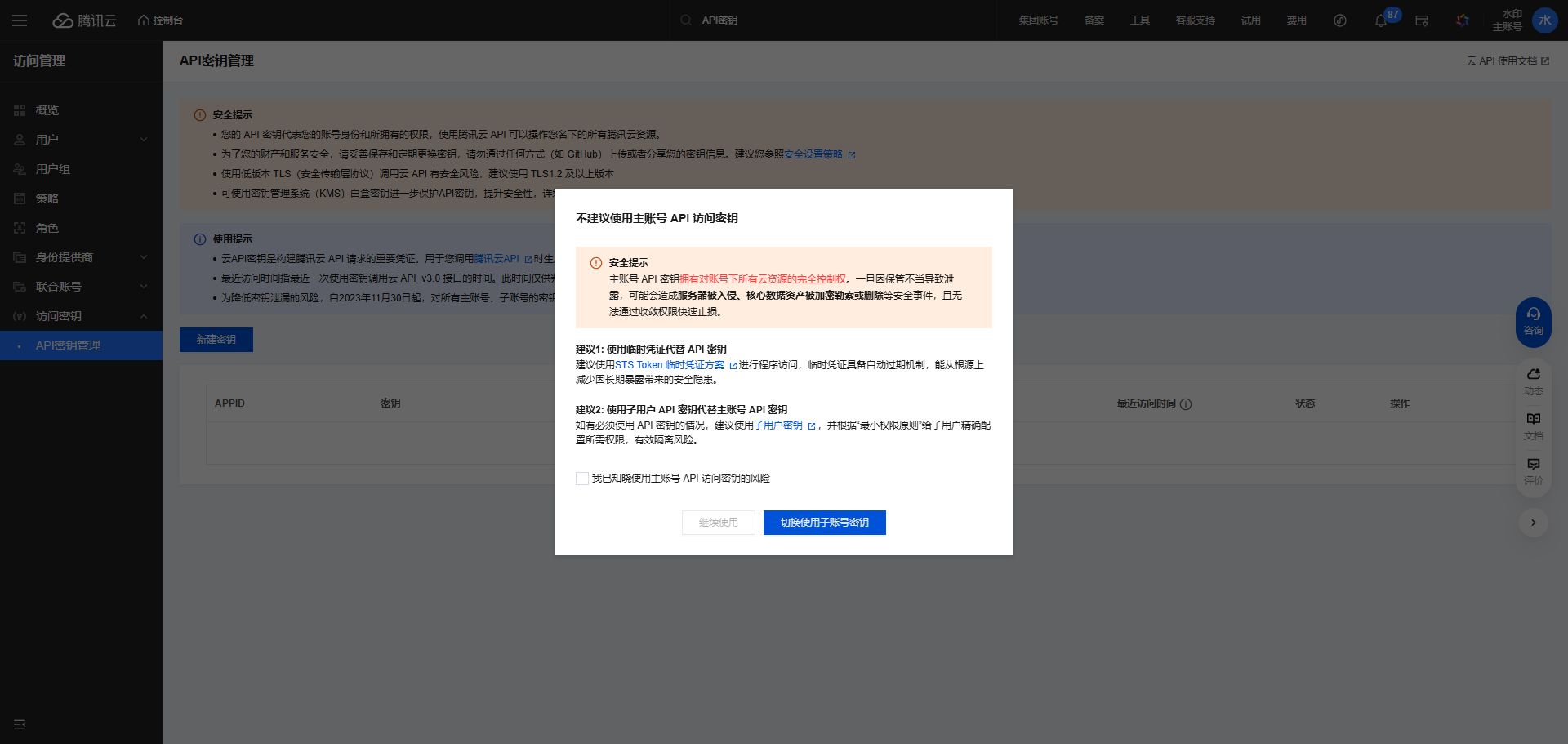
Task: Click the 水 account avatar
Action: [1545, 20]
